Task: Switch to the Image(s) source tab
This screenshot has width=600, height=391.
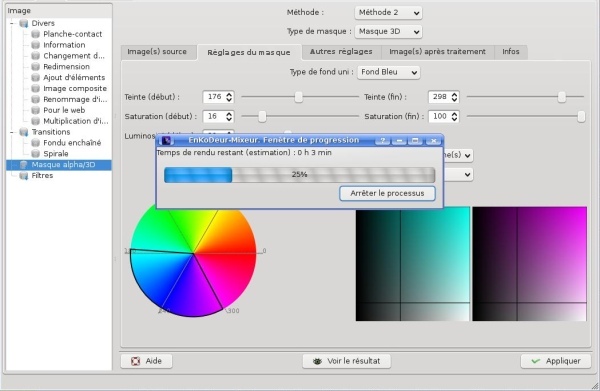Action: pyautogui.click(x=157, y=52)
